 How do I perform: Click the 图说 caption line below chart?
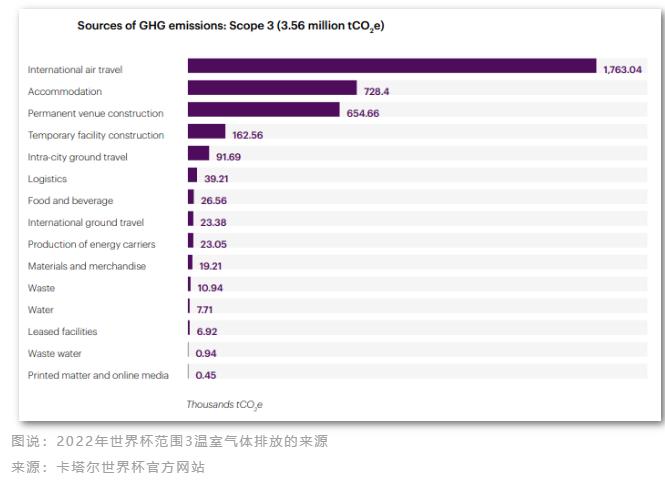[169, 441]
